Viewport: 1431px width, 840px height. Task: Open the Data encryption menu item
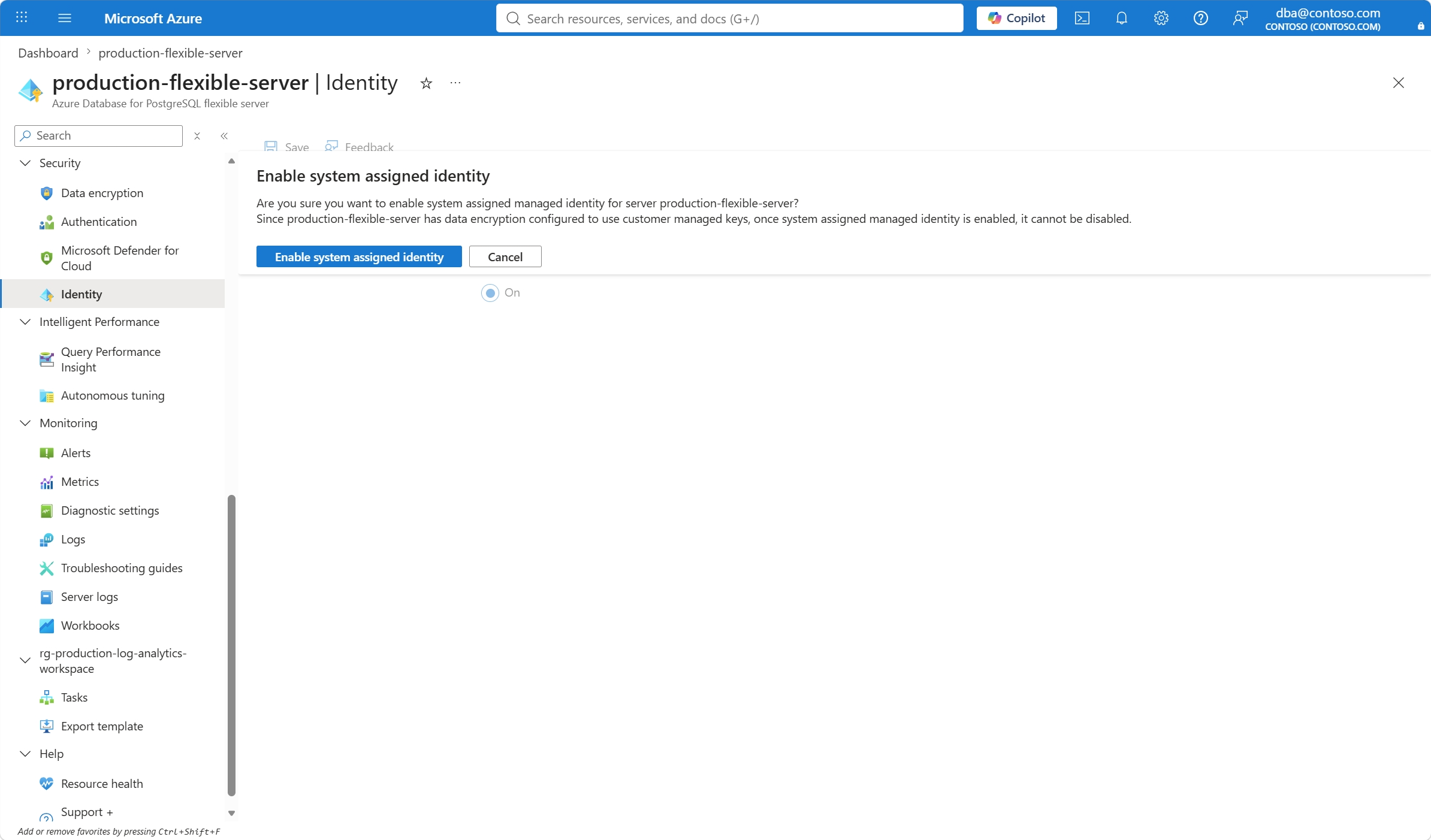(x=113, y=193)
